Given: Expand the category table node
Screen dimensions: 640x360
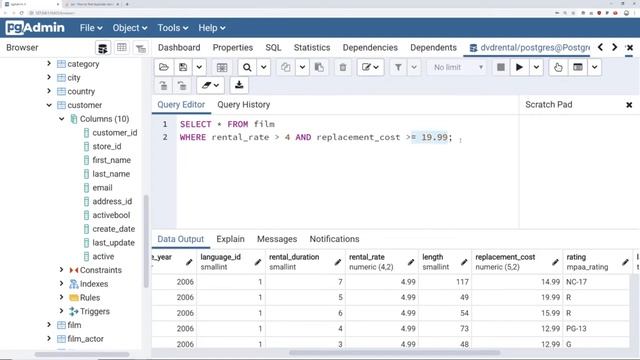Looking at the screenshot, I should [x=49, y=64].
